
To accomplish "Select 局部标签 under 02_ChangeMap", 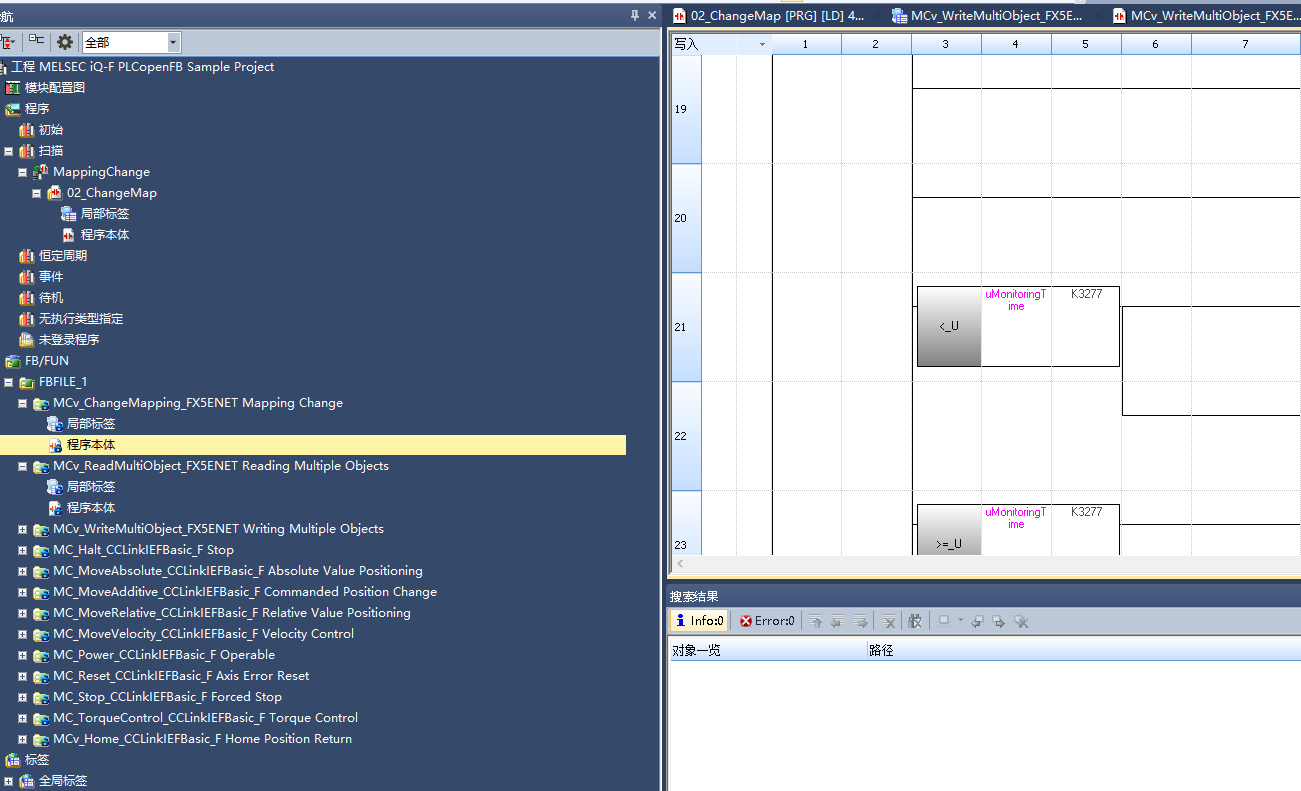I will tap(104, 214).
